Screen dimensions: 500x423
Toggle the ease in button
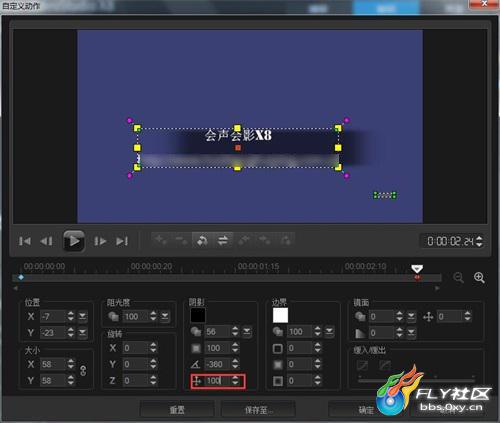[362, 366]
